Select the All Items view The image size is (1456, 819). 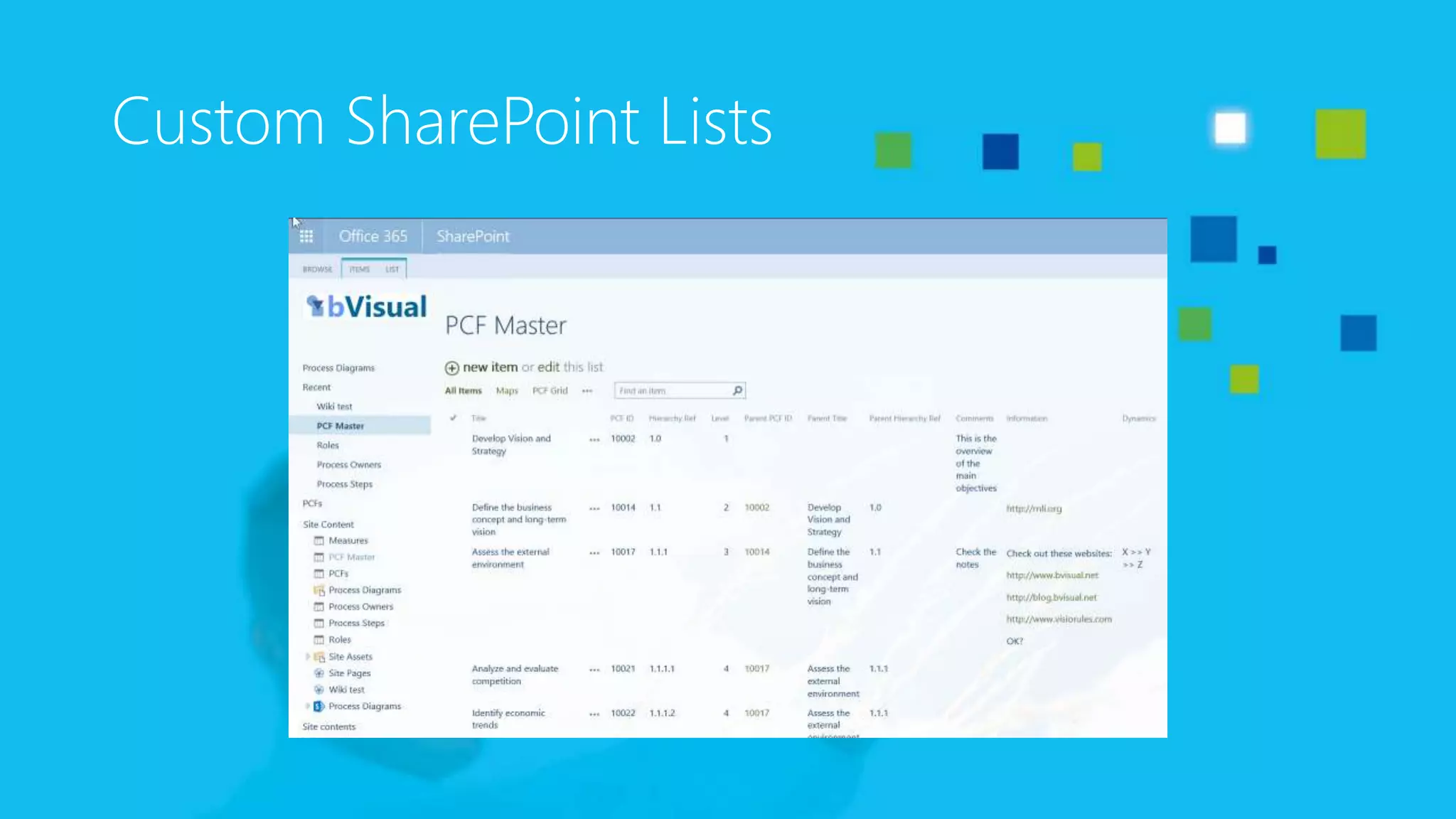click(x=464, y=391)
